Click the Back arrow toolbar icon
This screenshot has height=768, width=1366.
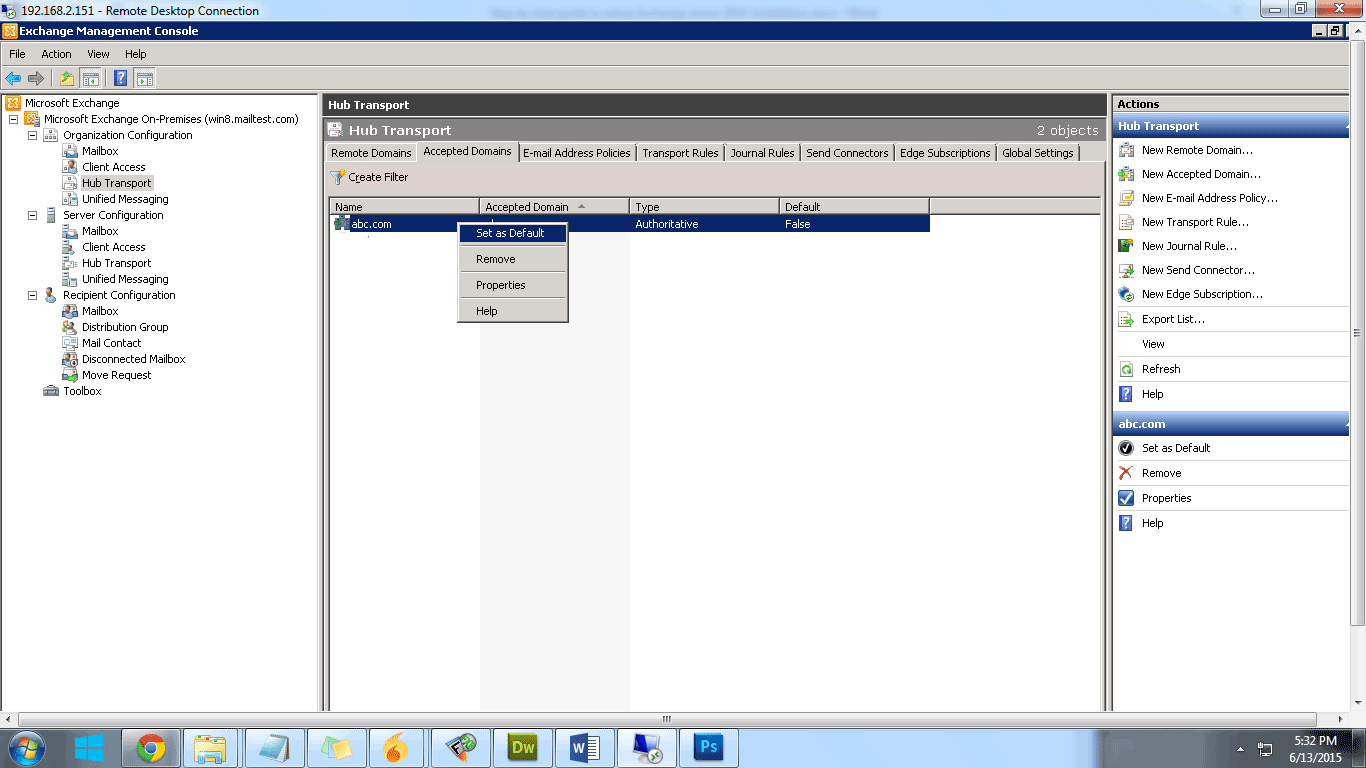[x=13, y=78]
